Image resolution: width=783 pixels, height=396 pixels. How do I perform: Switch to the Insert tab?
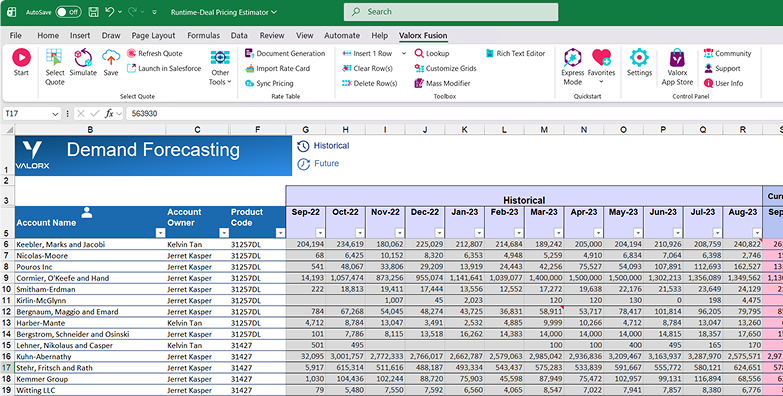click(80, 35)
